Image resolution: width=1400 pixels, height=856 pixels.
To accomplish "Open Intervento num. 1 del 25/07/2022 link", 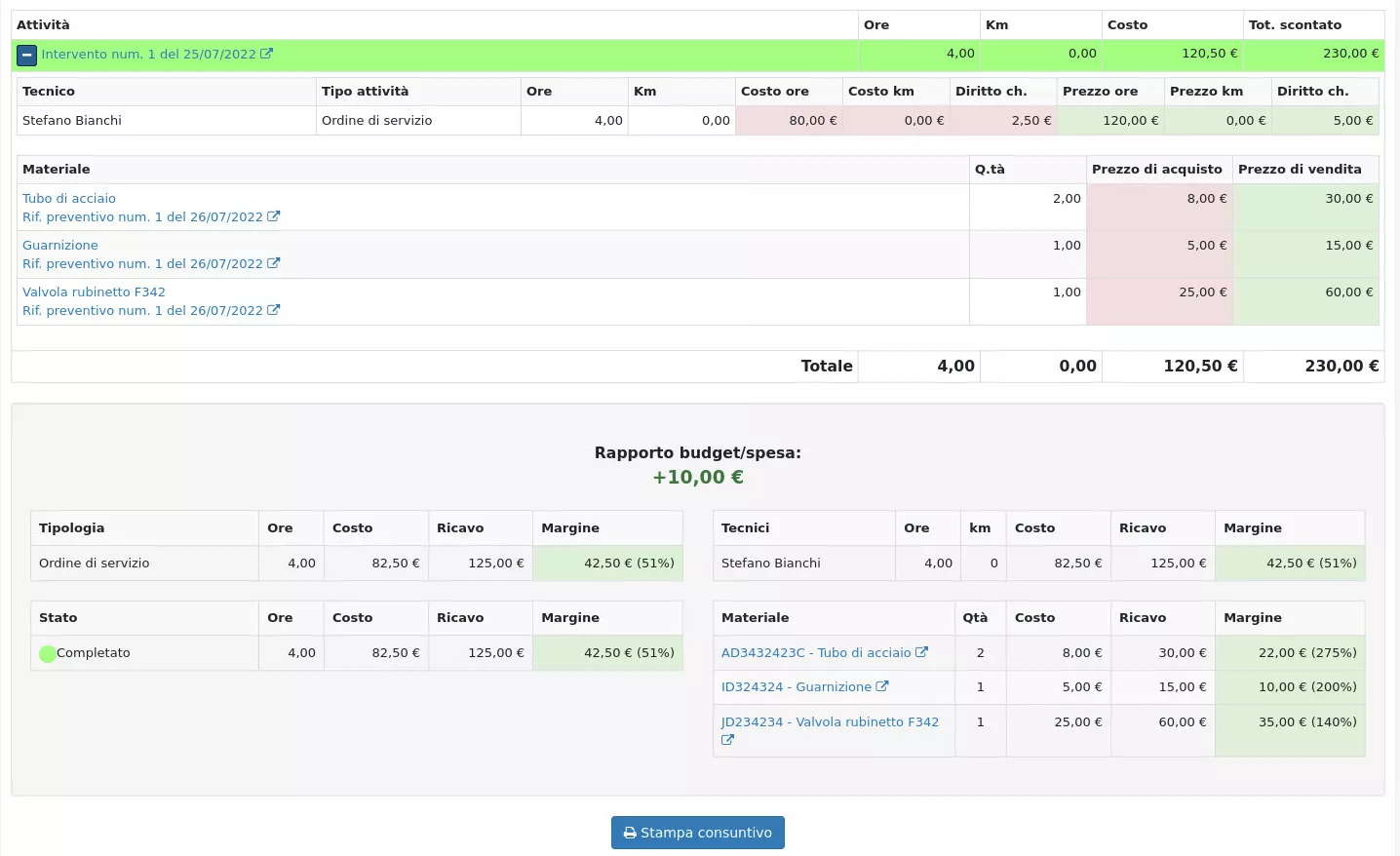I will tap(149, 55).
